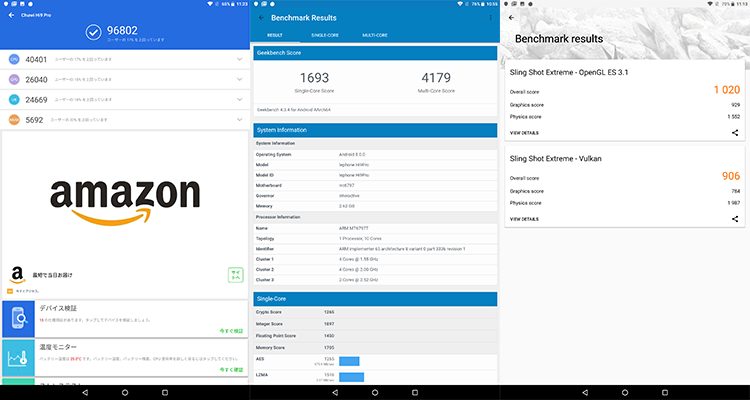750x400 pixels.
Task: Click the Geekbench Score section header
Action: click(375, 53)
